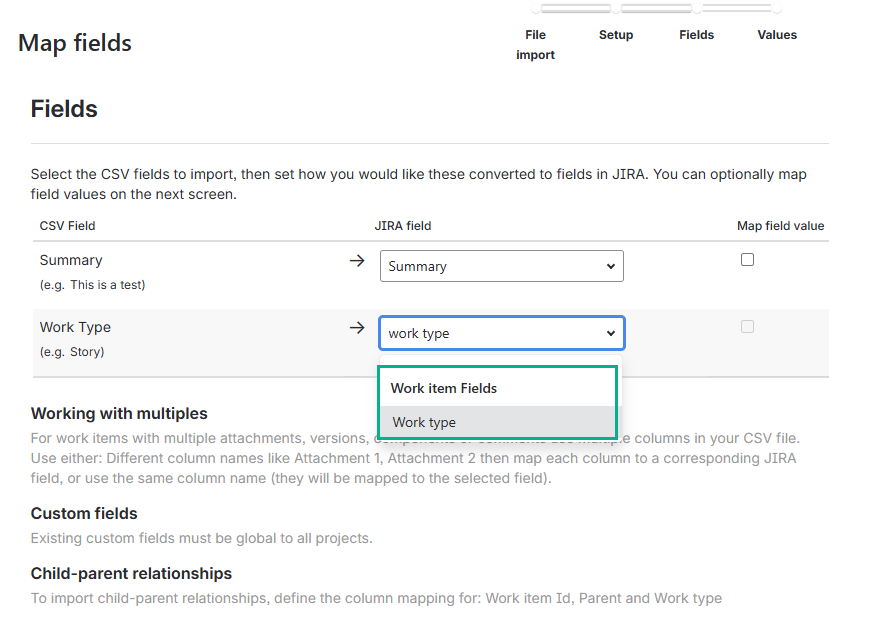This screenshot has width=877, height=621.
Task: Jump to the Values step label
Action: tap(777, 35)
